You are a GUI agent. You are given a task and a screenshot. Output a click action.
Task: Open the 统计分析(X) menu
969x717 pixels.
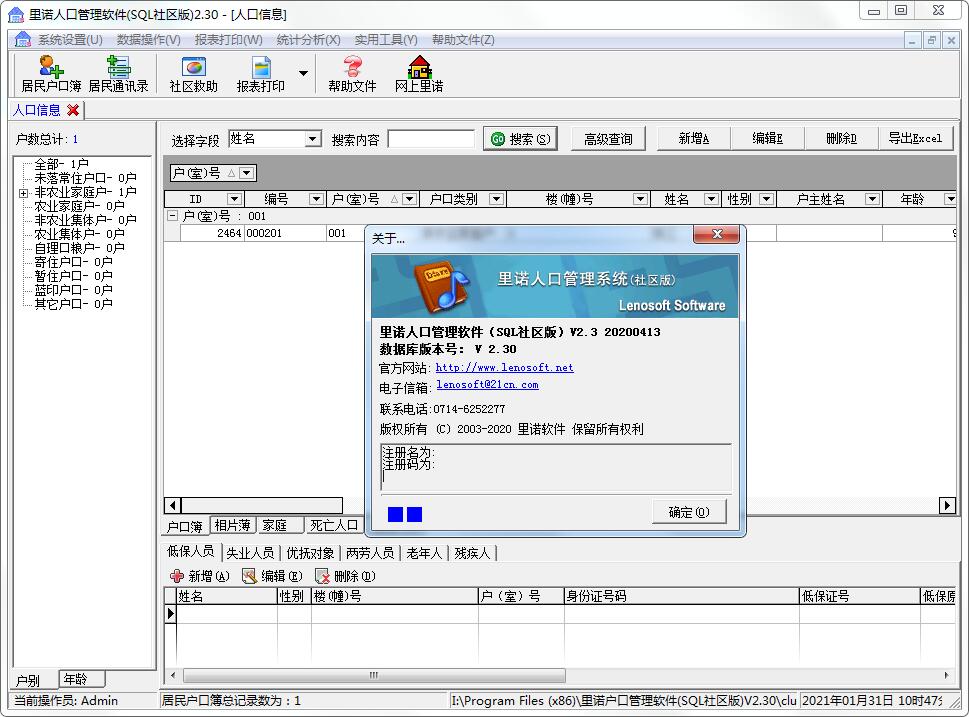coord(308,40)
